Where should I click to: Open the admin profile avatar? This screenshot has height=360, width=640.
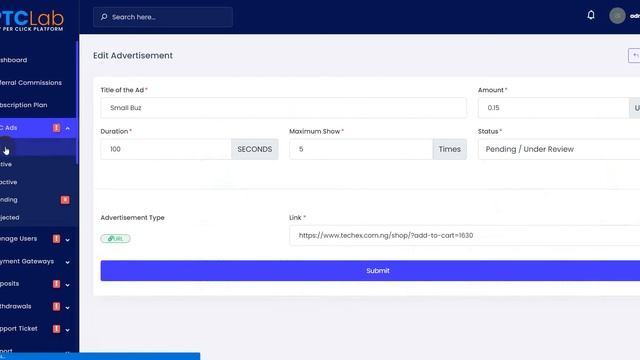coord(617,16)
